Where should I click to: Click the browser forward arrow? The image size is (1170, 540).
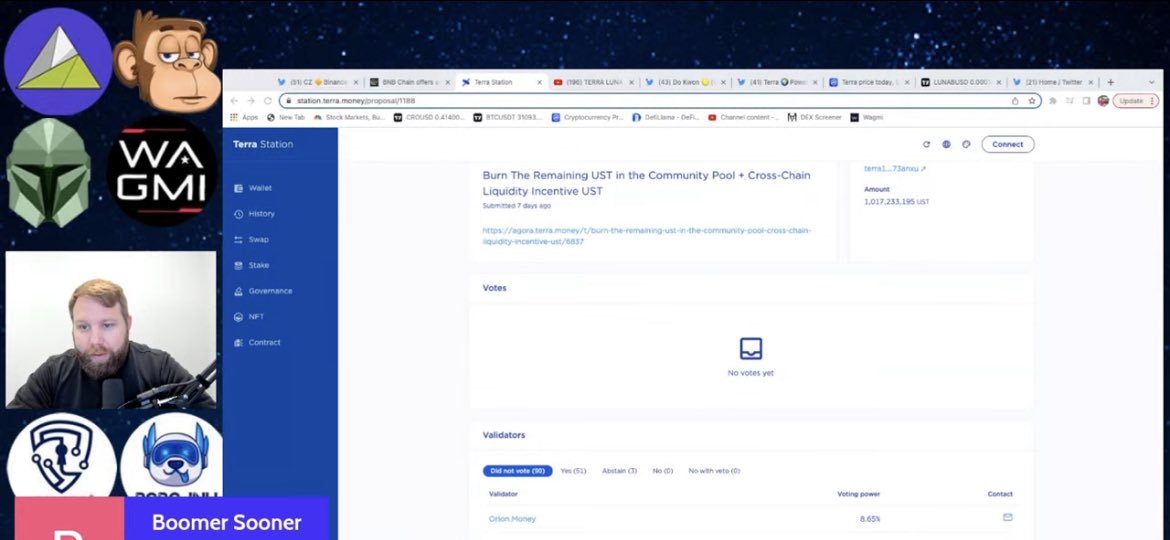[x=251, y=101]
